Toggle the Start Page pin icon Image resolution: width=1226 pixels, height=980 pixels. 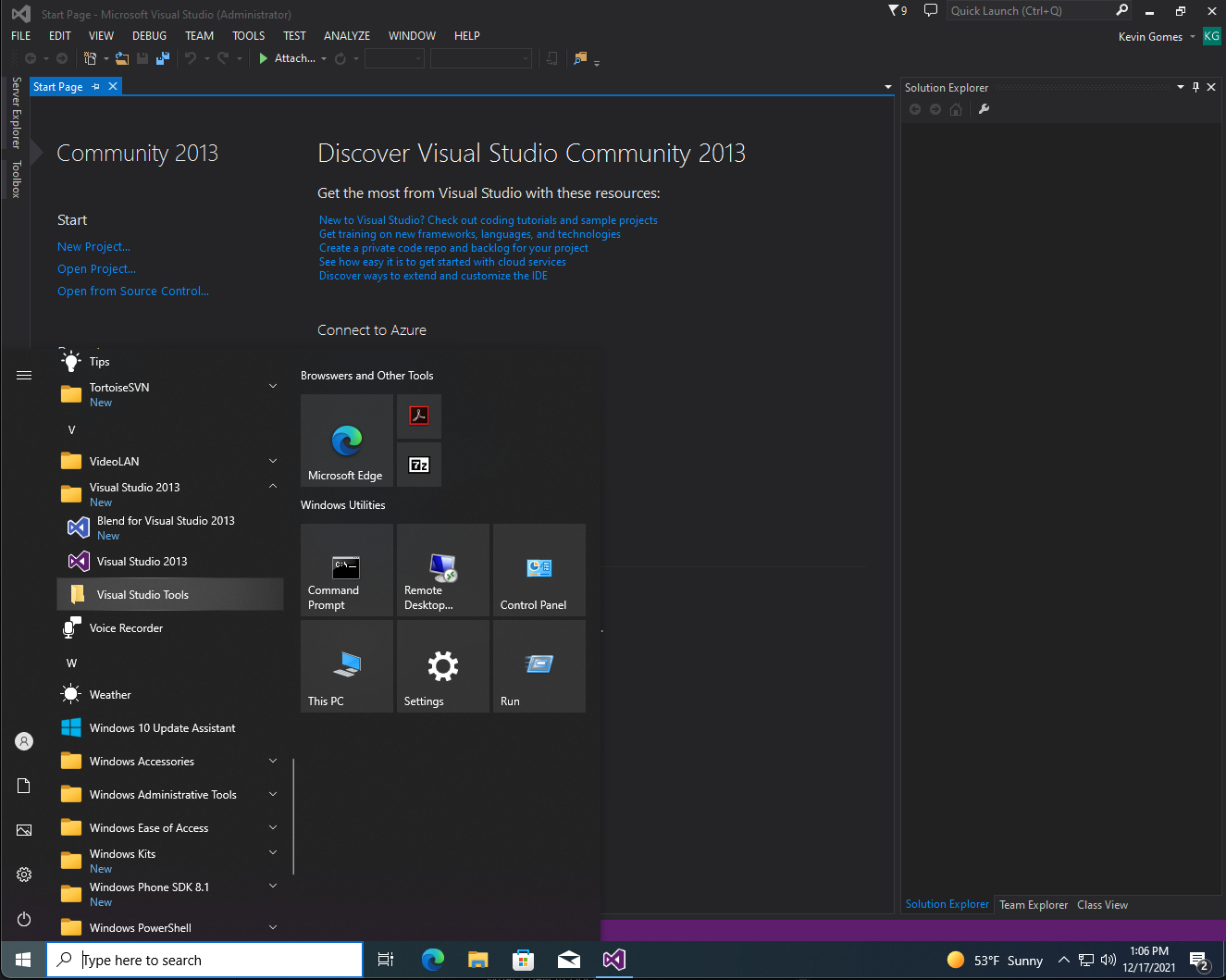(96, 86)
